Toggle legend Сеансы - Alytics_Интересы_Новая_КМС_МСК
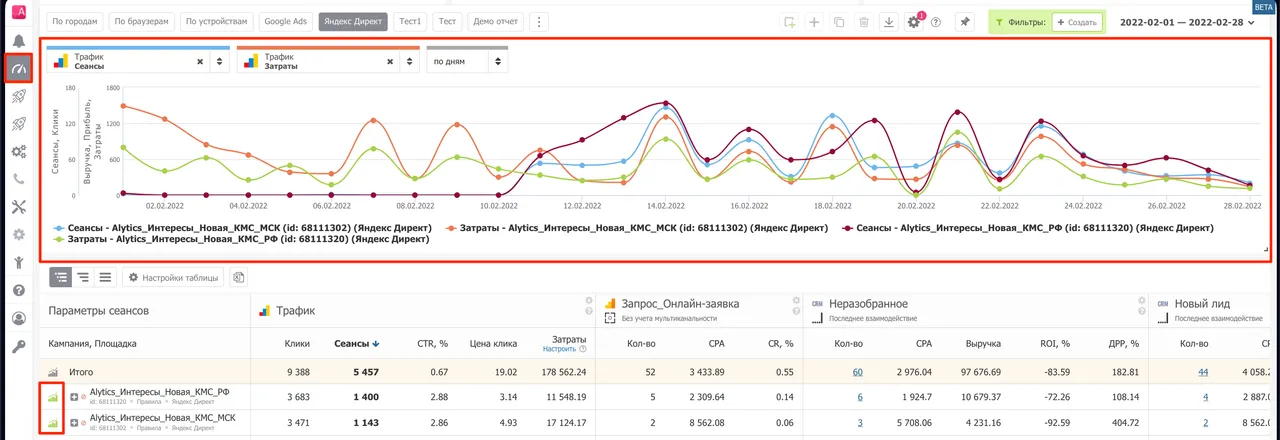The image size is (1280, 440). click(243, 228)
